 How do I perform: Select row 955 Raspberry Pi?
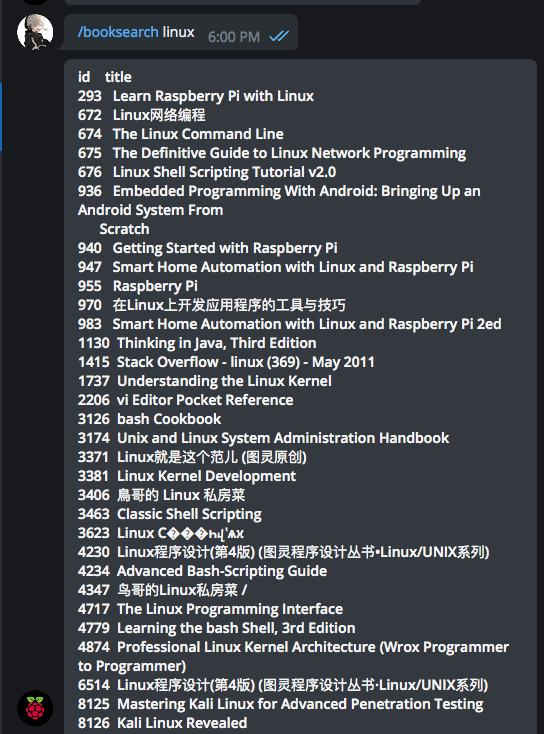tap(138, 286)
